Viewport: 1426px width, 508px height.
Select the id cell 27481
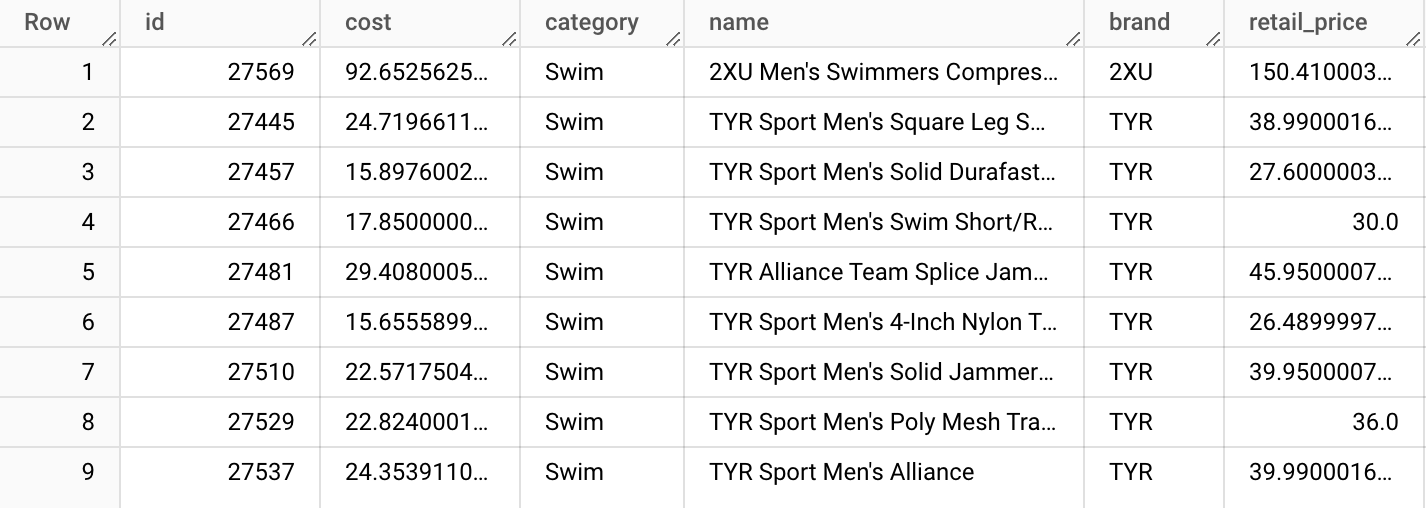tap(261, 272)
